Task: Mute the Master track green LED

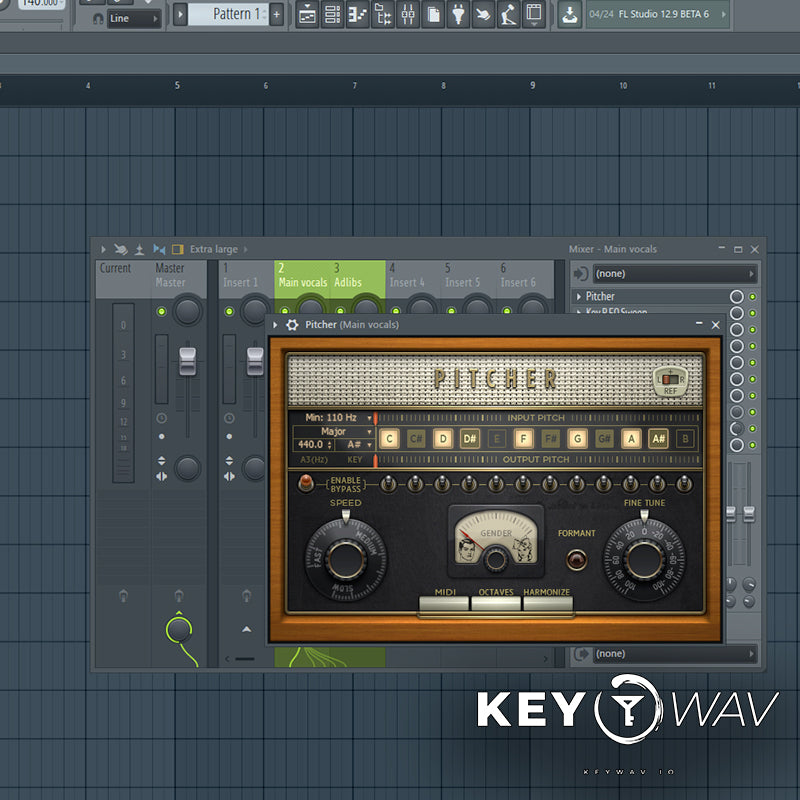Action: [161, 311]
